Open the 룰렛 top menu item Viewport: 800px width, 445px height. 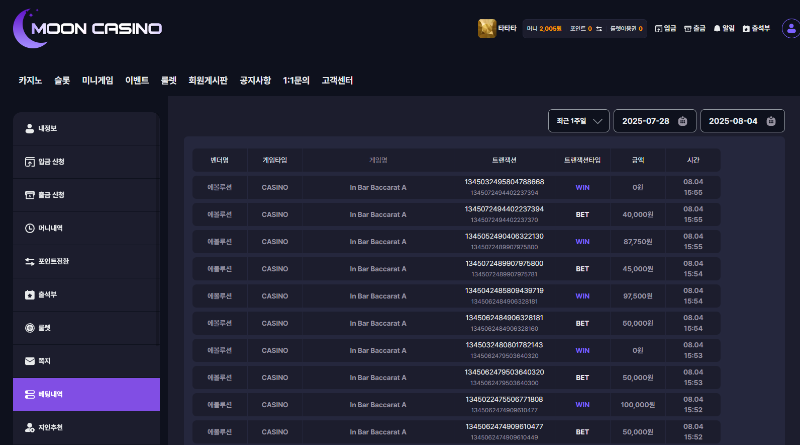(168, 81)
